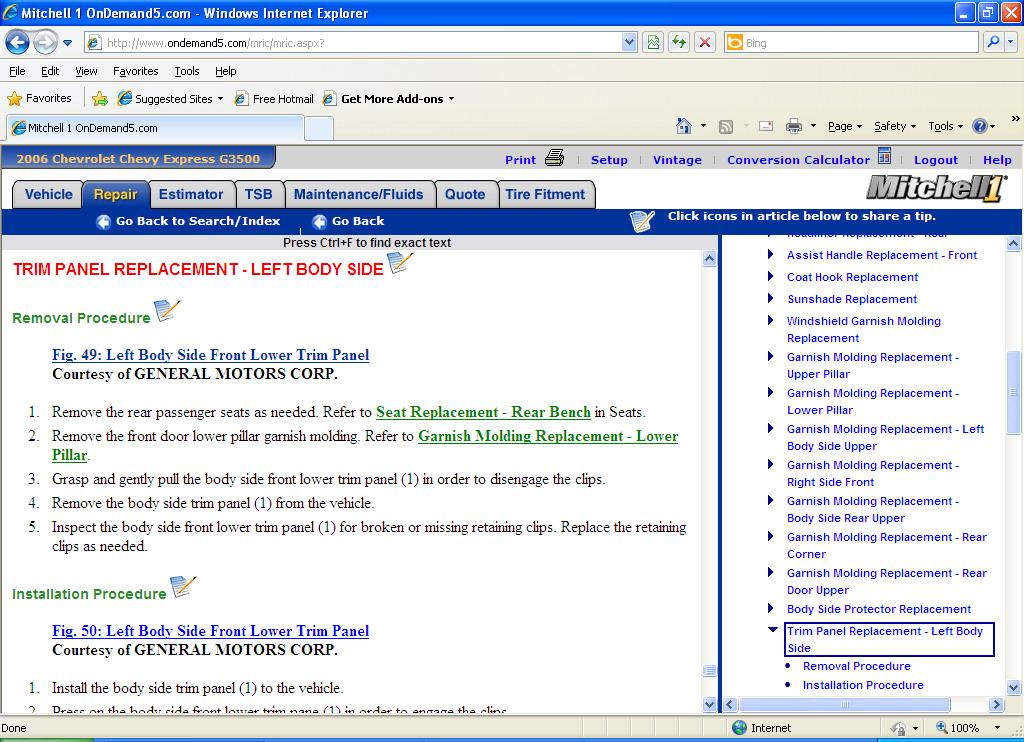Click the article scrollbar down arrow
The width and height of the screenshot is (1024, 742).
pos(709,704)
